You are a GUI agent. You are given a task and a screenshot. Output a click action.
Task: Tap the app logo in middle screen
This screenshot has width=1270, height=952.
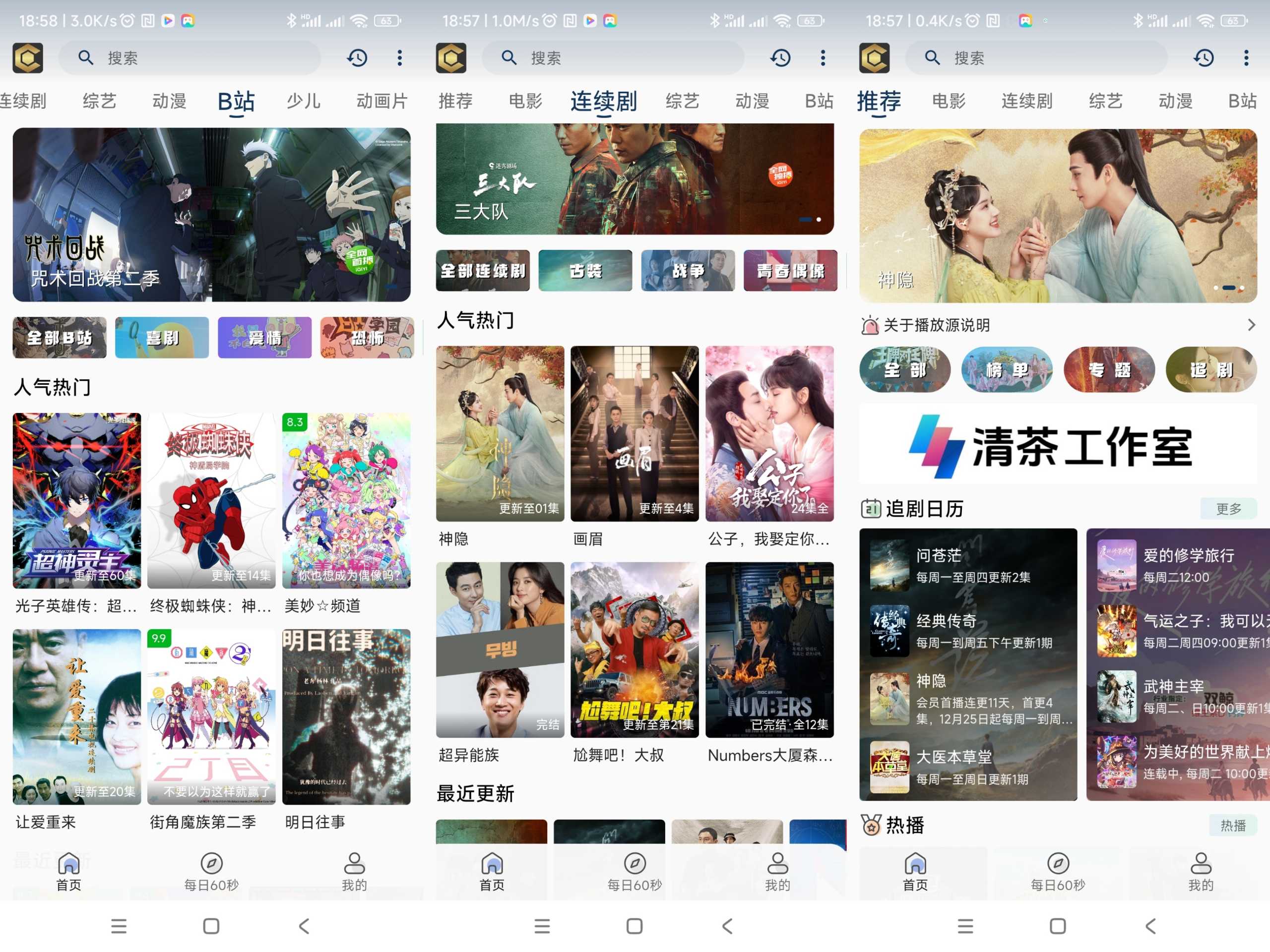[x=451, y=58]
